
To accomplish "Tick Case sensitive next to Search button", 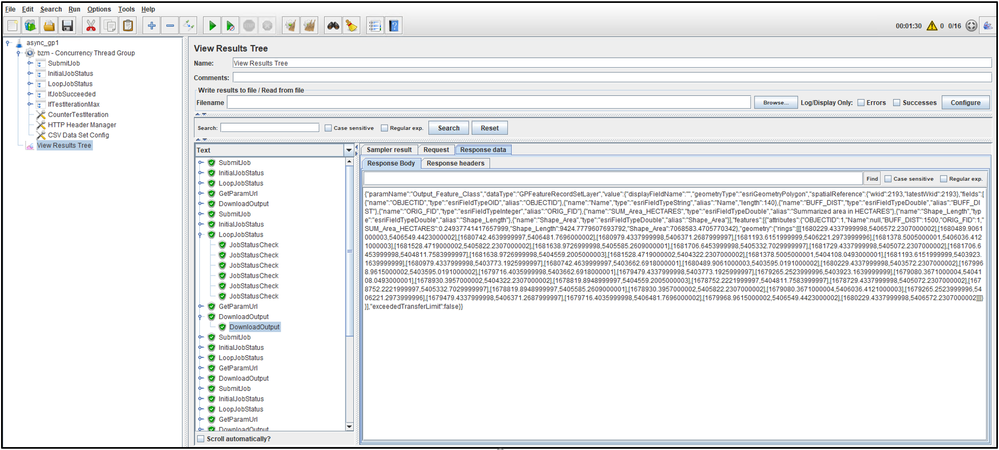I will click(328, 128).
